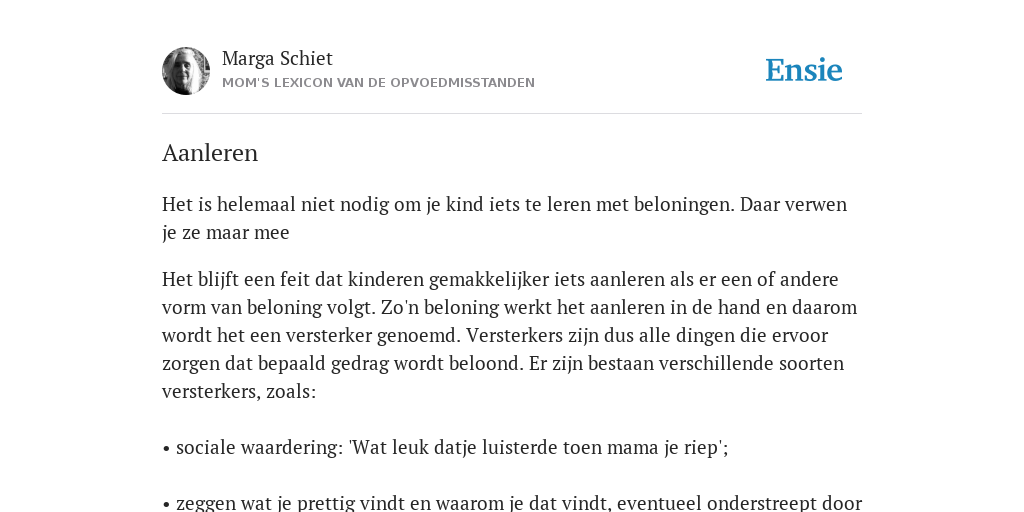Open author name Marga Schiet
Image resolution: width=1024 pixels, height=512 pixels.
coord(278,58)
